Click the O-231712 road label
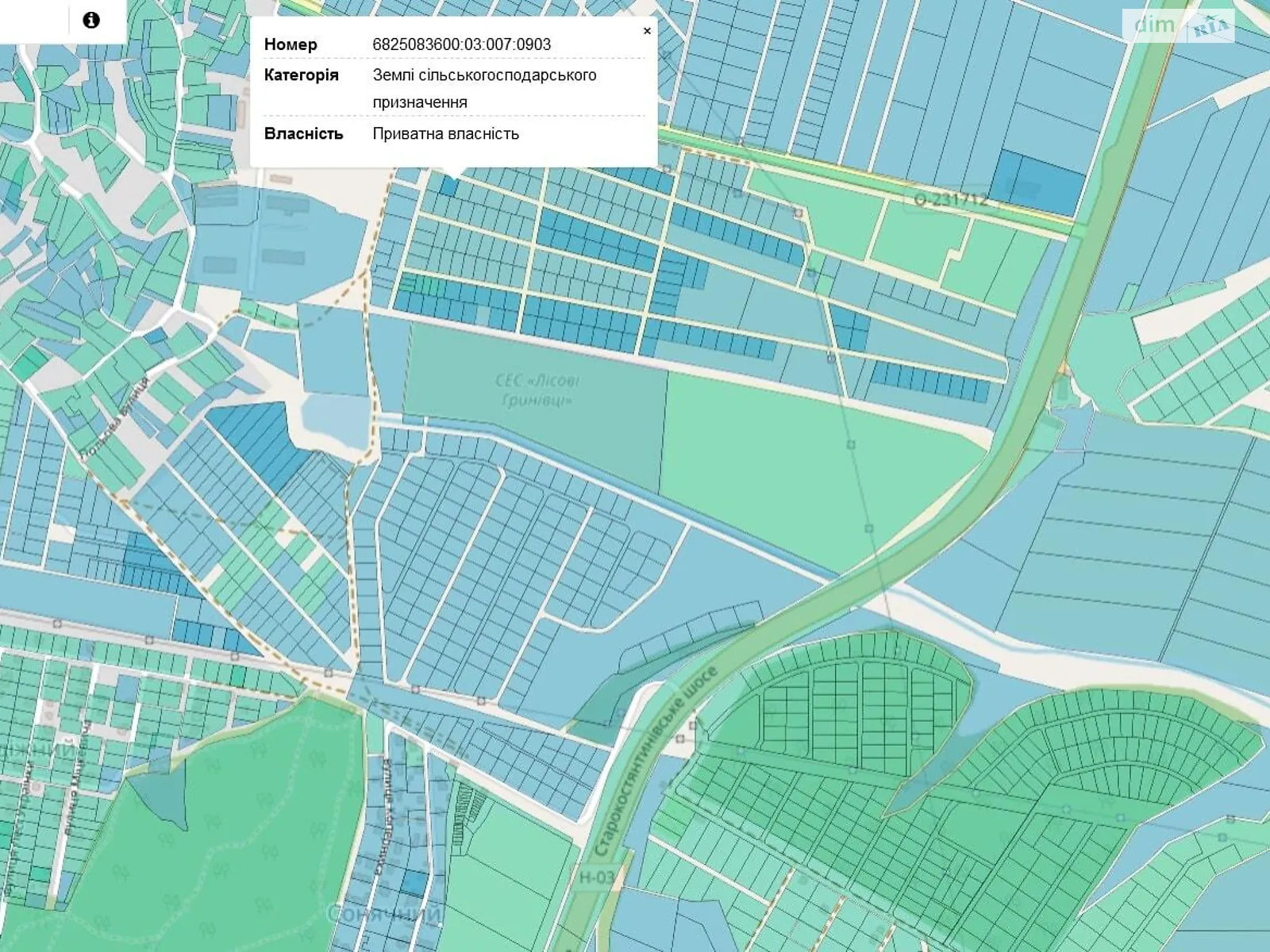This screenshot has width=1270, height=952. pyautogui.click(x=951, y=199)
